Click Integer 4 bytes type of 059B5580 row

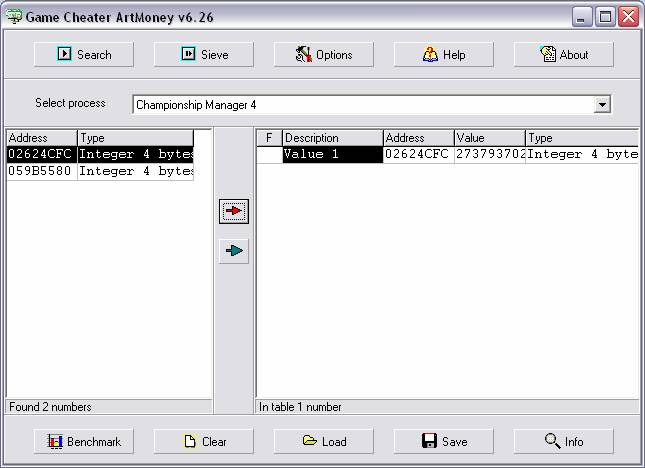(x=136, y=171)
